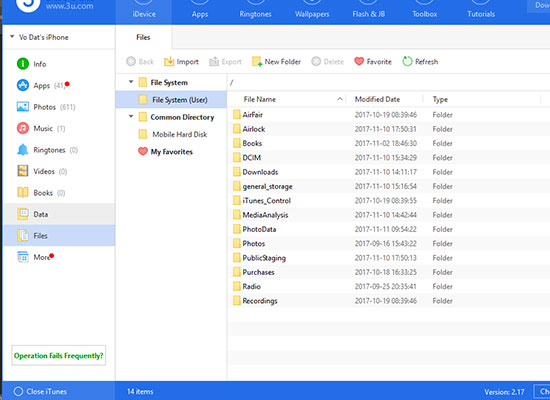Sort by the File Name column header
The height and width of the screenshot is (400, 550).
pyautogui.click(x=260, y=99)
